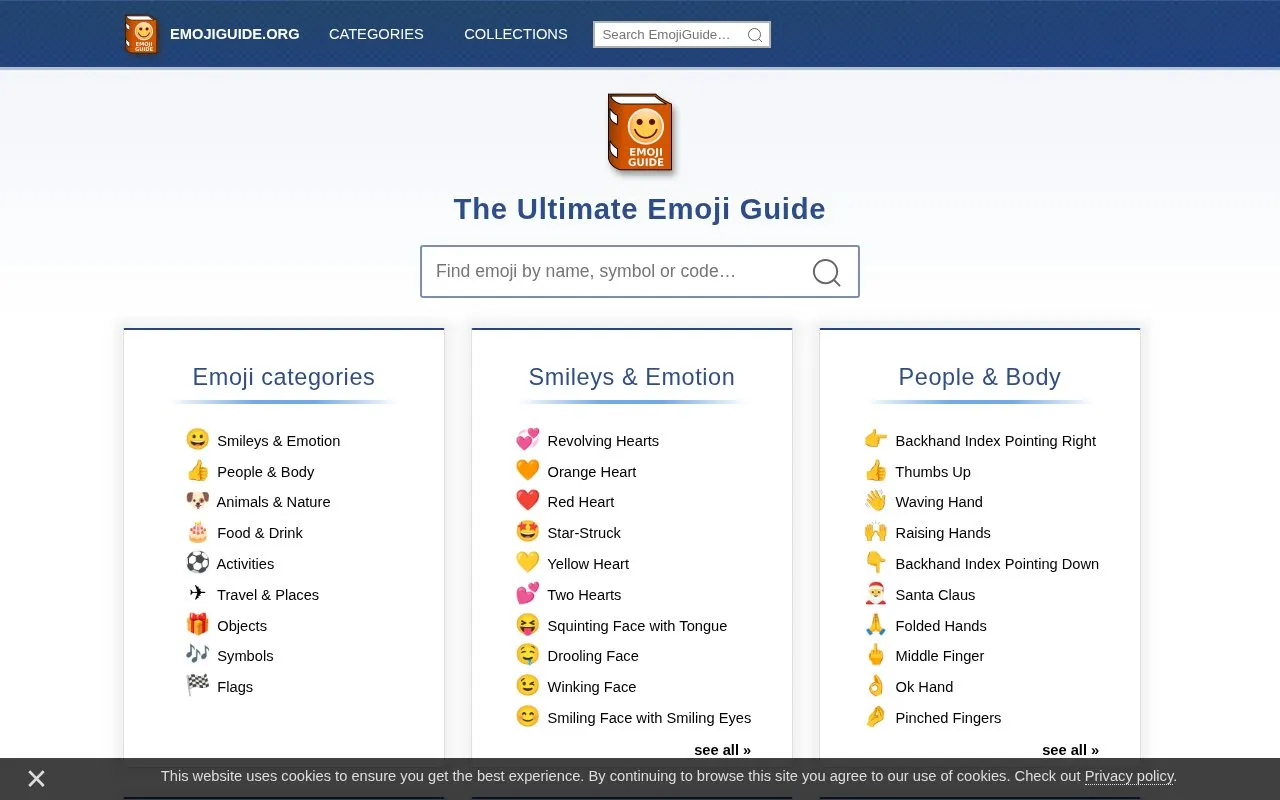Click the revolving hearts emoji icon
1280x800 pixels.
click(528, 440)
